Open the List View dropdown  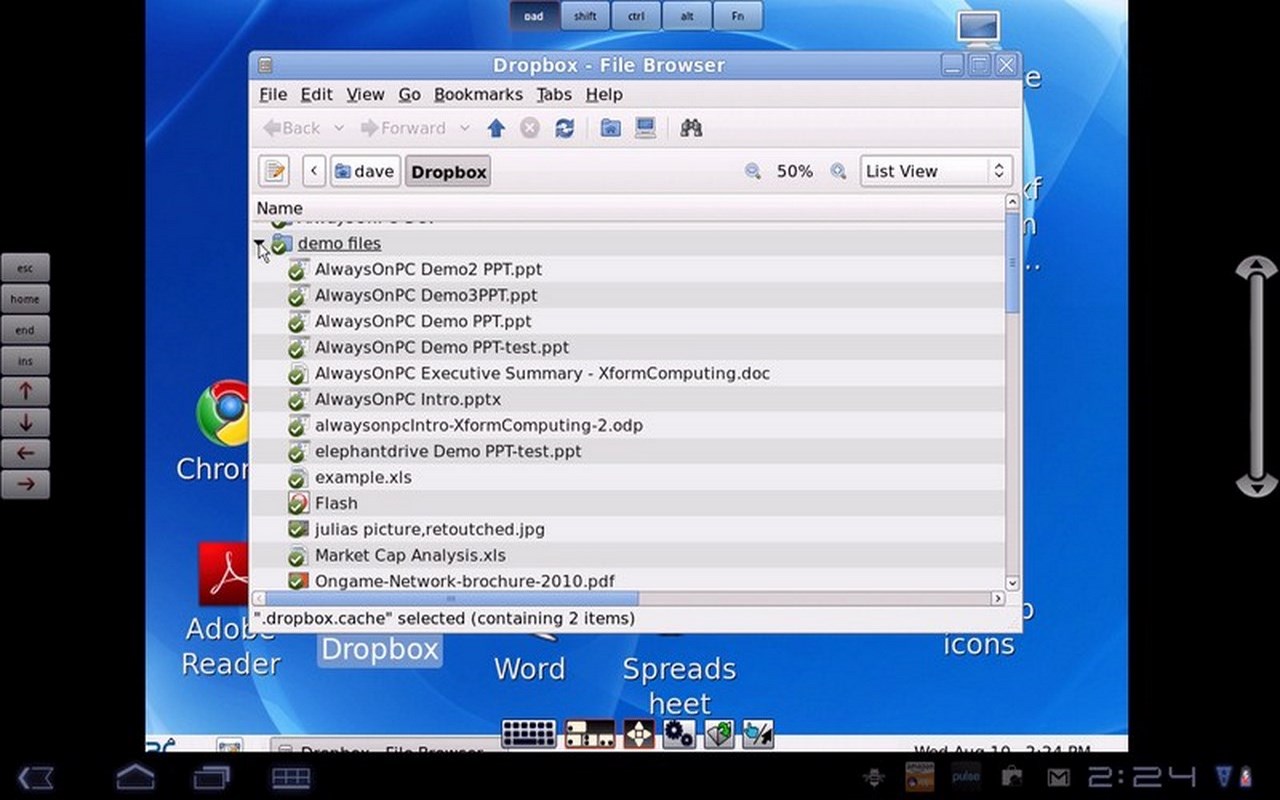tap(936, 171)
